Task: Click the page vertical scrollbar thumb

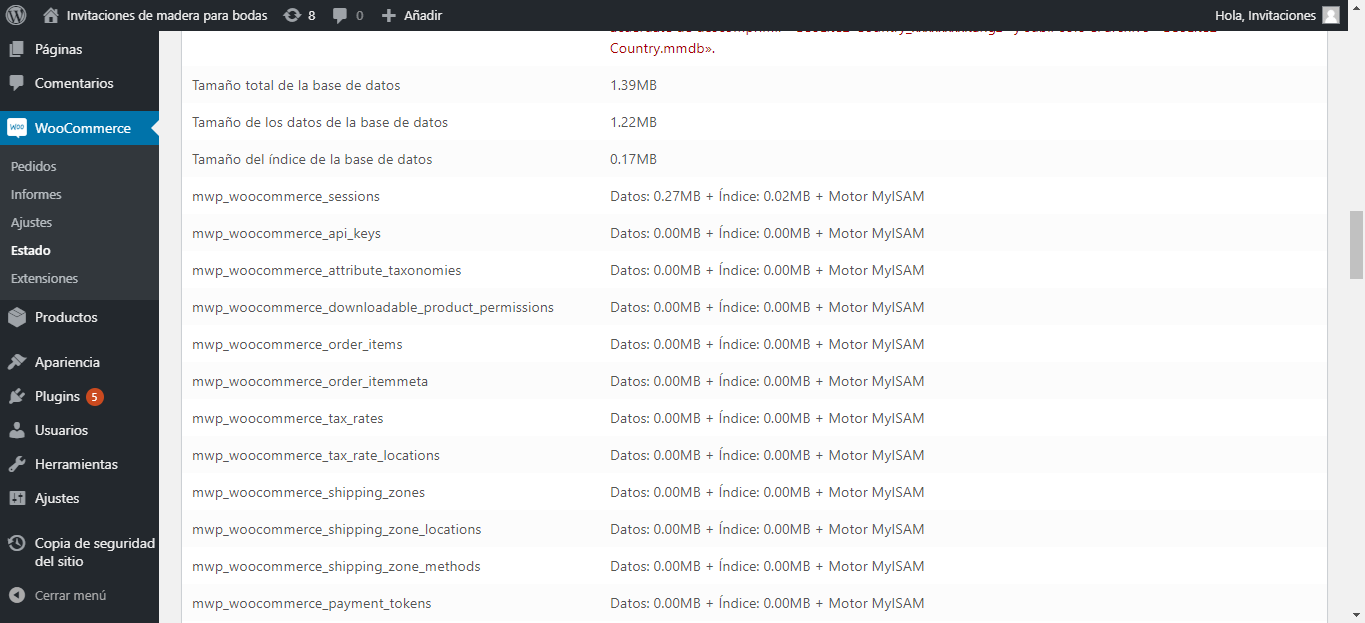Action: (1356, 245)
